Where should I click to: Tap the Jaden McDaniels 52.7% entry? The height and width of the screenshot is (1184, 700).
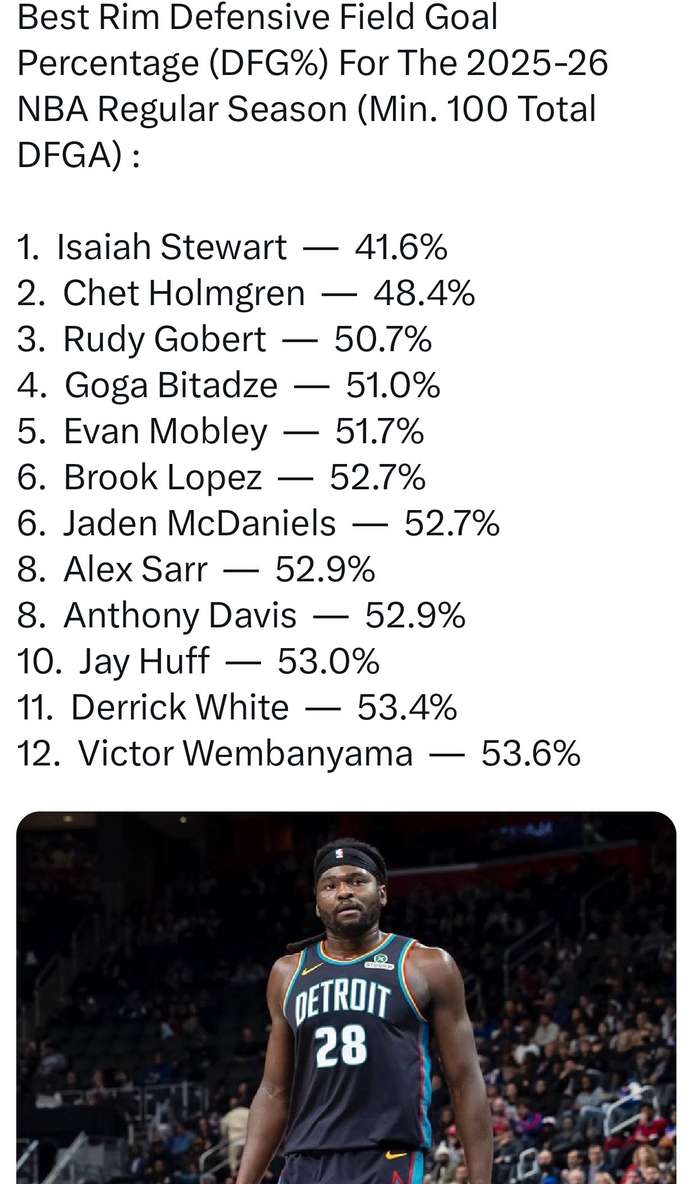pos(258,523)
